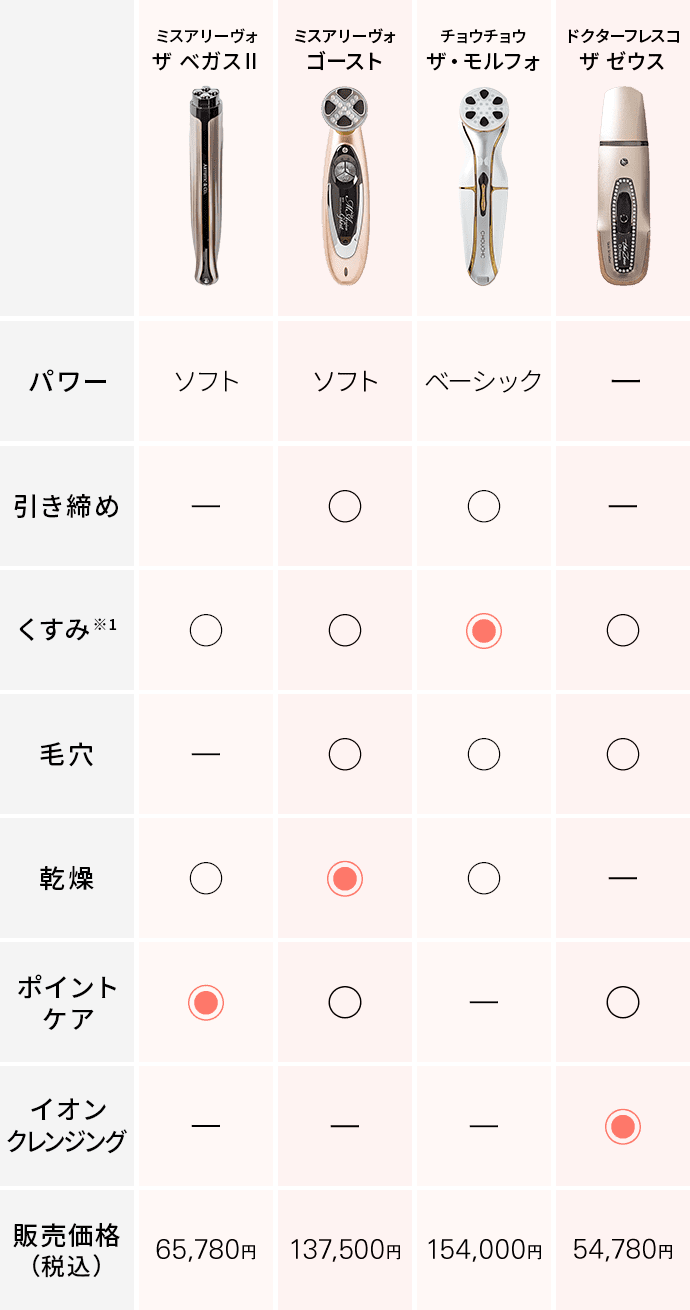Viewport: 690px width, 1310px height.
Task: Click the empty circle for ゼウス 毛穴
Action: pyautogui.click(x=622, y=754)
